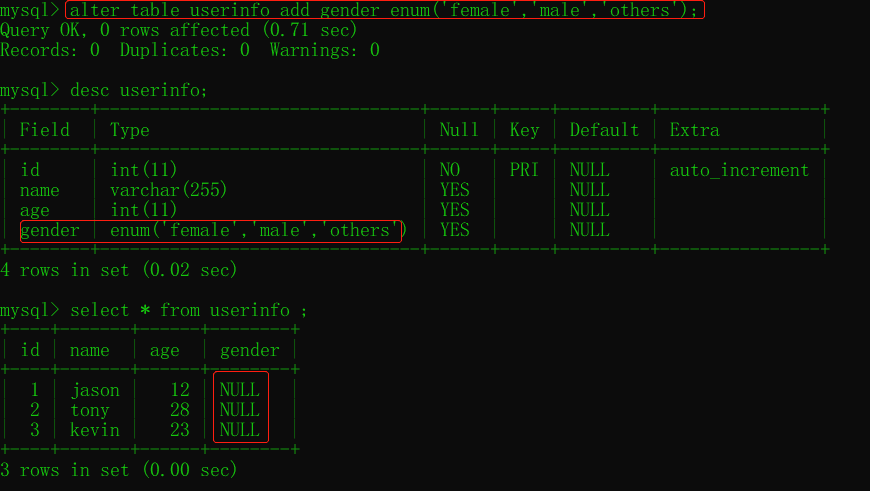Click the name 'tony' in results
Viewport: 870px width, 491px height.
click(x=90, y=410)
